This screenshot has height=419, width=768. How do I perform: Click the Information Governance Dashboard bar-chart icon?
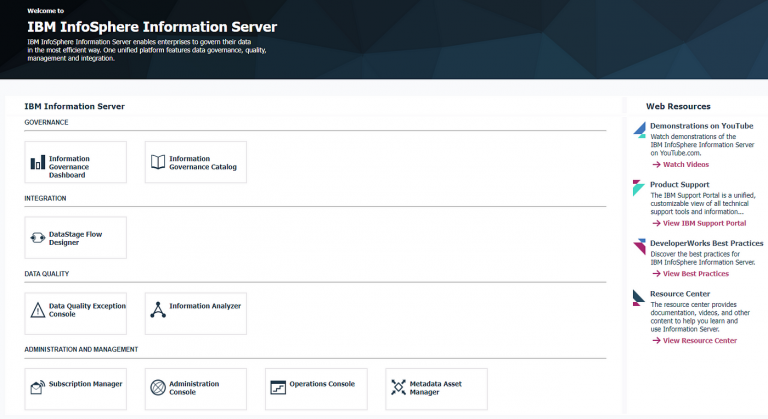coord(38,163)
